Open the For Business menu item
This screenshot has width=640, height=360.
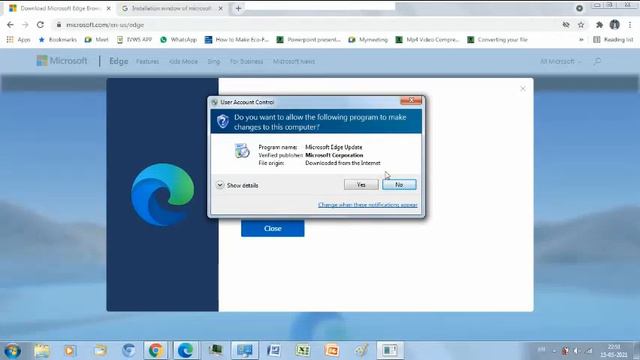(x=247, y=62)
